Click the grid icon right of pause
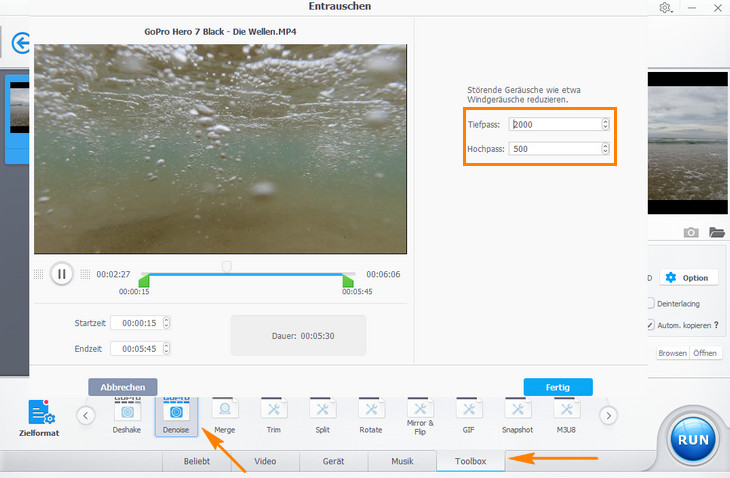This screenshot has width=730, height=478. coord(85,274)
